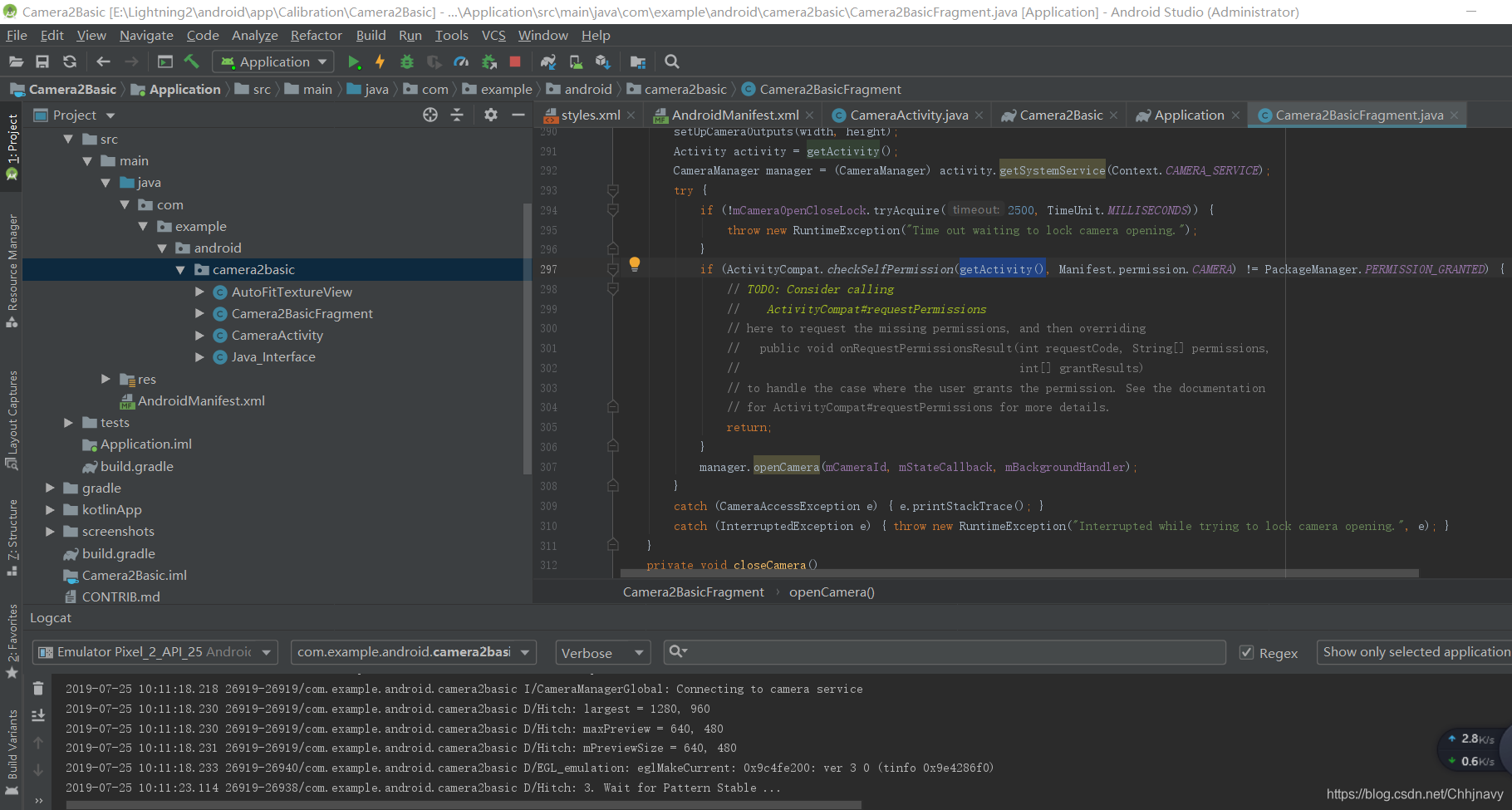Run the app with the green play icon
The height and width of the screenshot is (810, 1512).
[354, 61]
